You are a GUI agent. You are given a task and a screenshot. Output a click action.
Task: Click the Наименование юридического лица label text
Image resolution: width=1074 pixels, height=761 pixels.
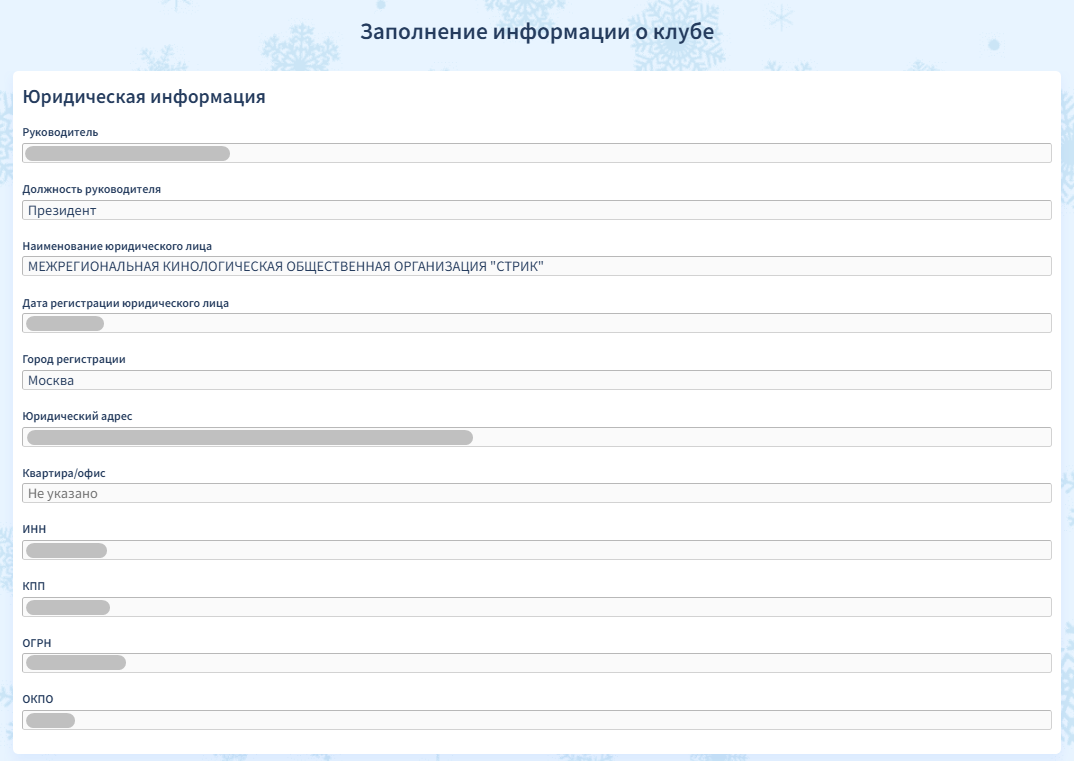[117, 246]
